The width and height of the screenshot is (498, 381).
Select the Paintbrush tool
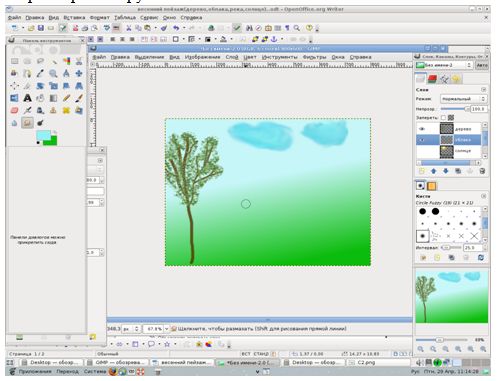(79, 98)
